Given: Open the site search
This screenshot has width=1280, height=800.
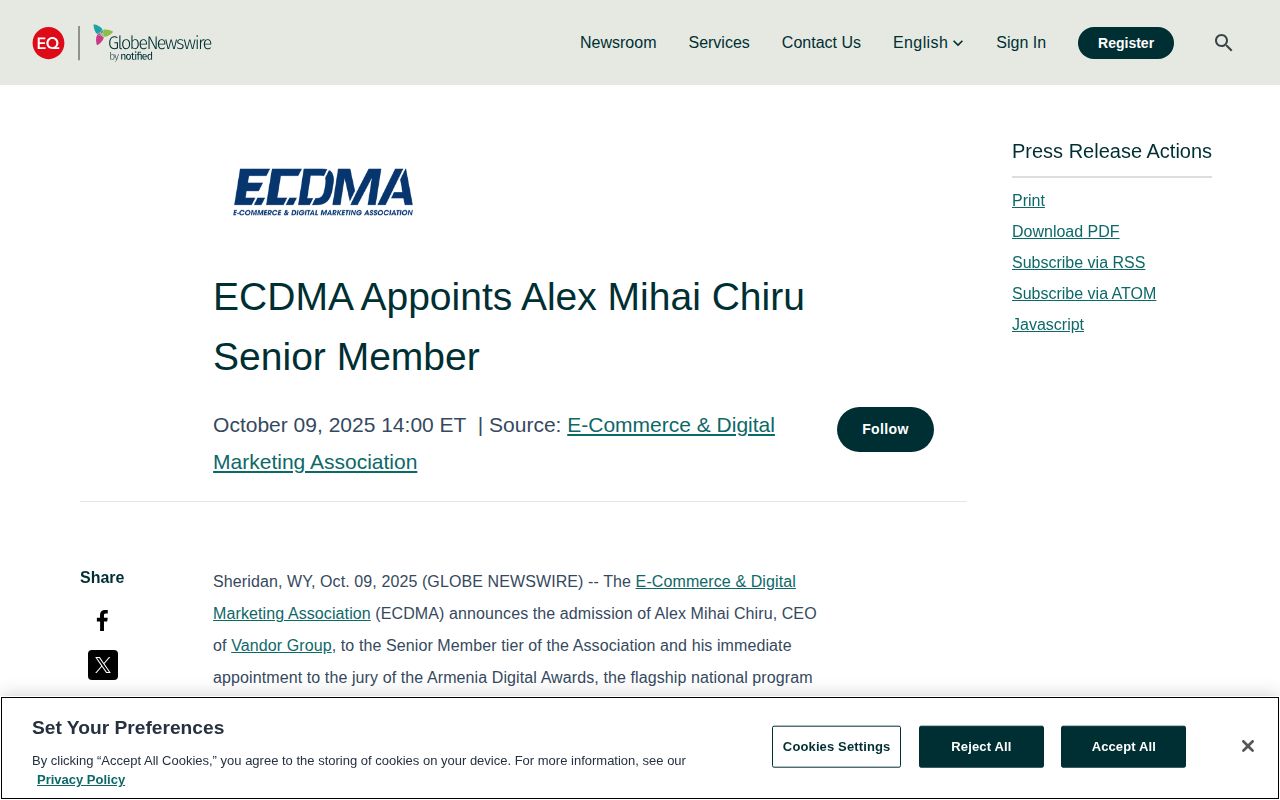Looking at the screenshot, I should pyautogui.click(x=1223, y=42).
